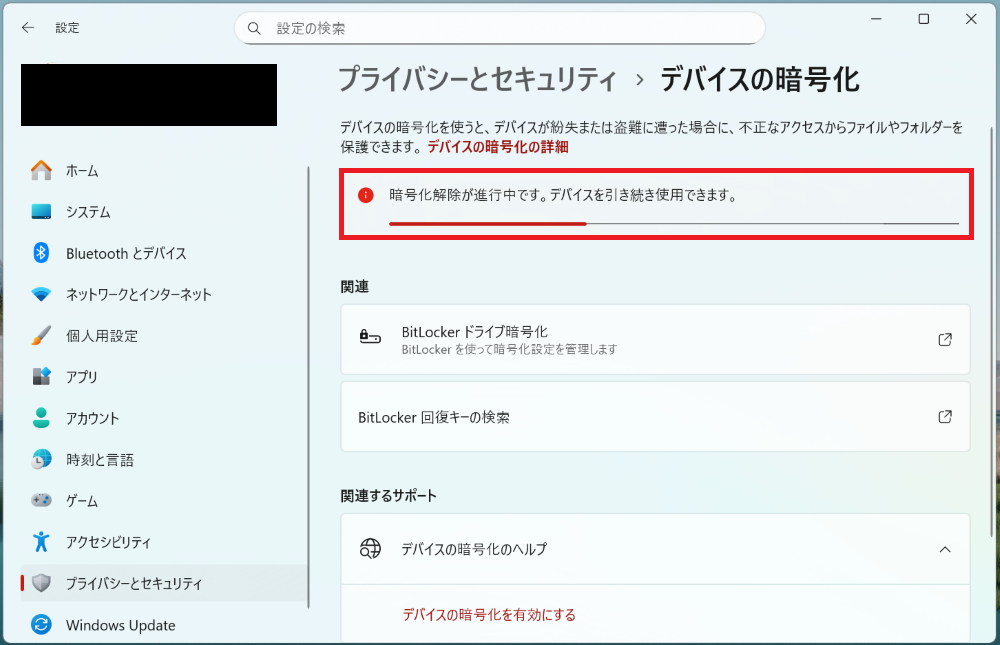
Task: Open BitLocker drive encryption external link icon
Action: (945, 339)
